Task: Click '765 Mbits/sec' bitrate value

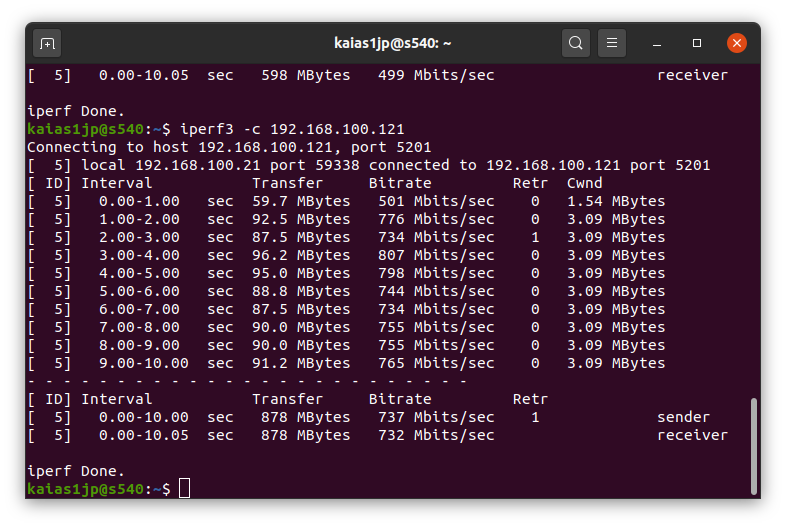Action: pos(436,363)
